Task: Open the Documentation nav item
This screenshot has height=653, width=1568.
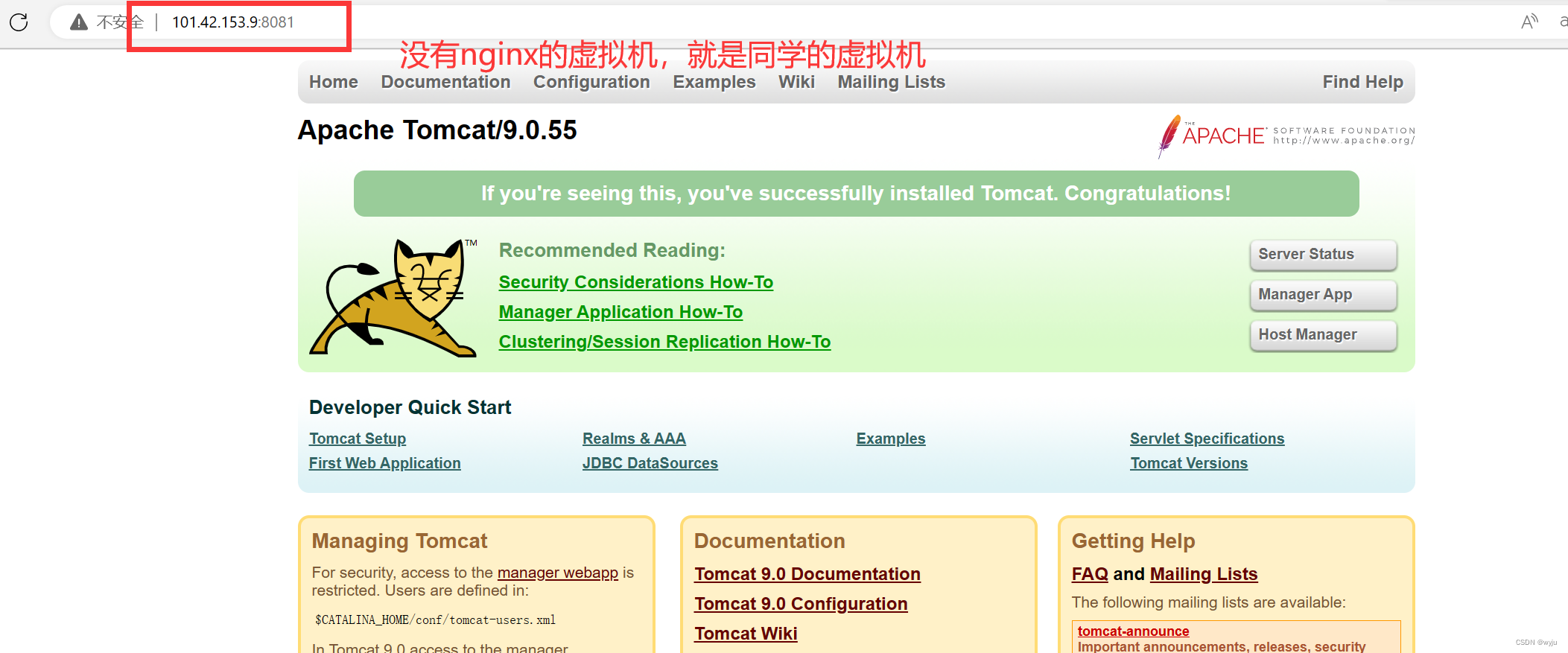Action: [x=445, y=82]
